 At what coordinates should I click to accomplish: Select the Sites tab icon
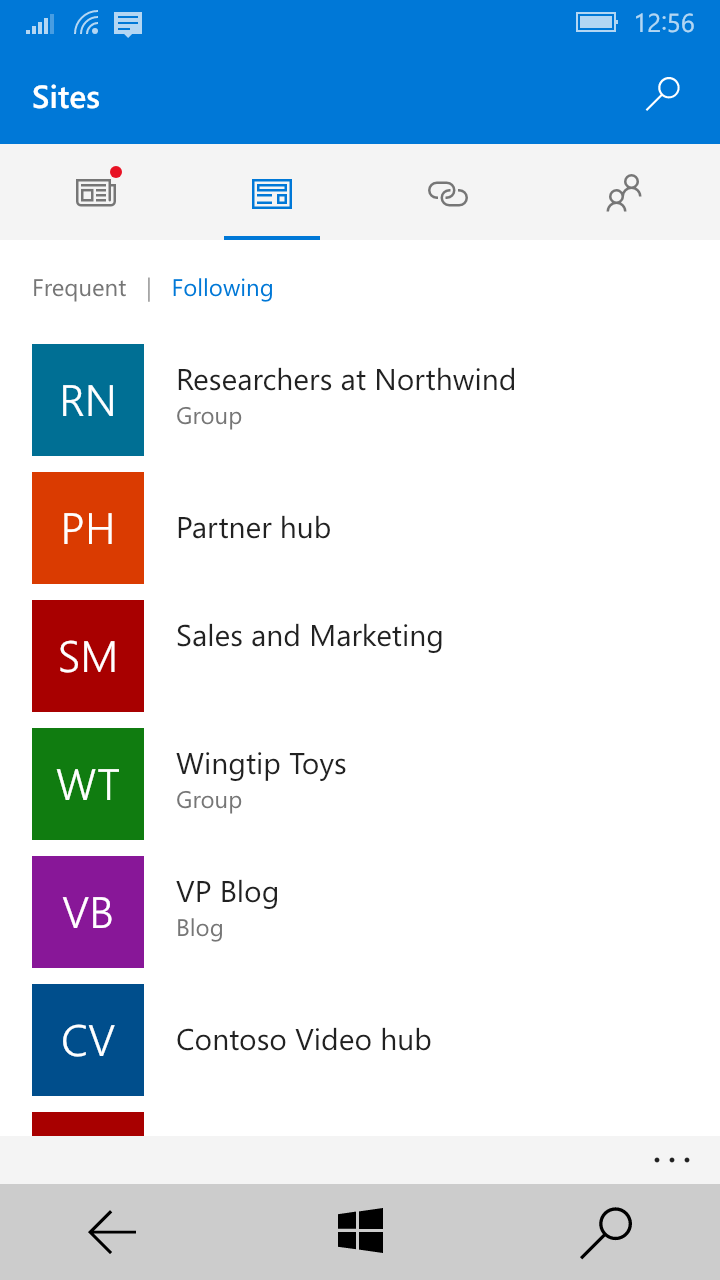click(271, 192)
